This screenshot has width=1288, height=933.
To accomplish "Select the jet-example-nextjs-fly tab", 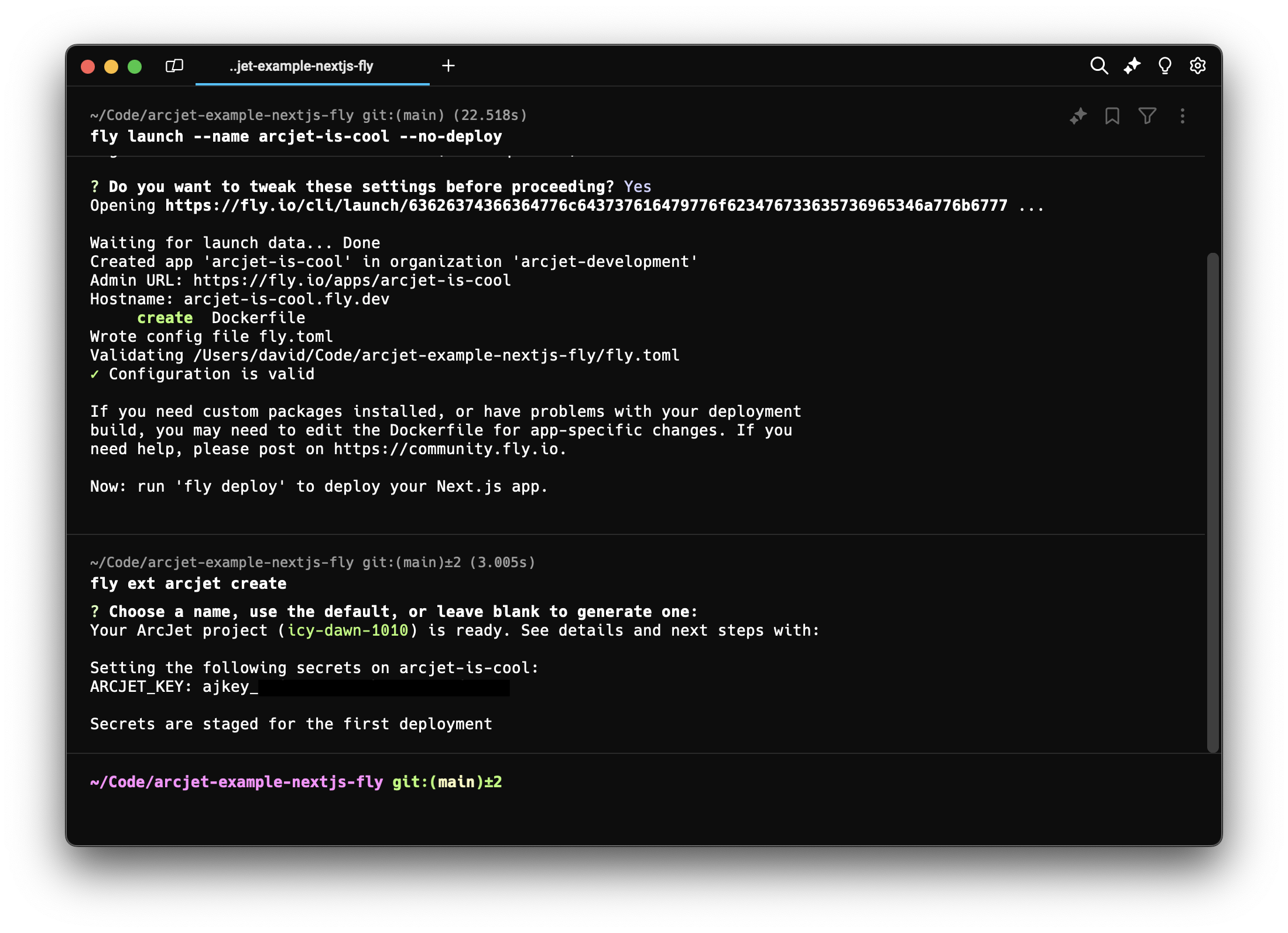I will (x=301, y=66).
